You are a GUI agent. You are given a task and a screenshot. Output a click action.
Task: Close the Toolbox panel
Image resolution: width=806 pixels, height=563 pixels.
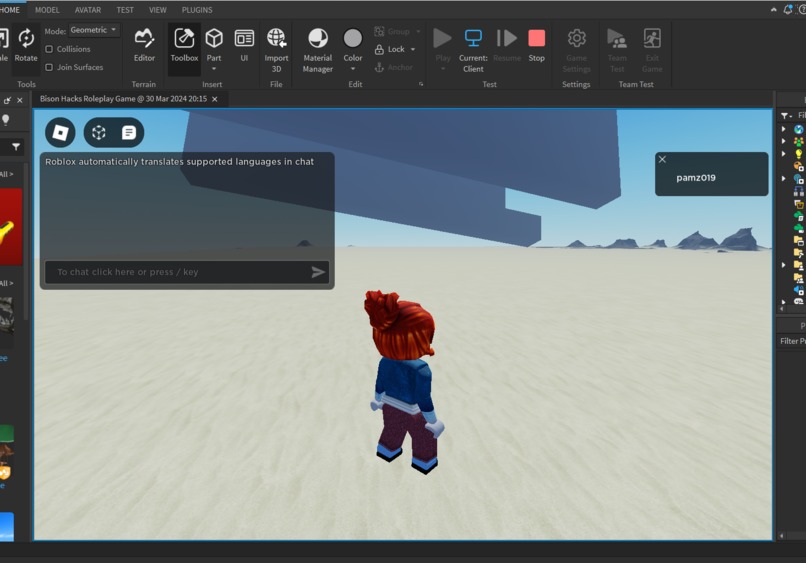click(x=20, y=100)
